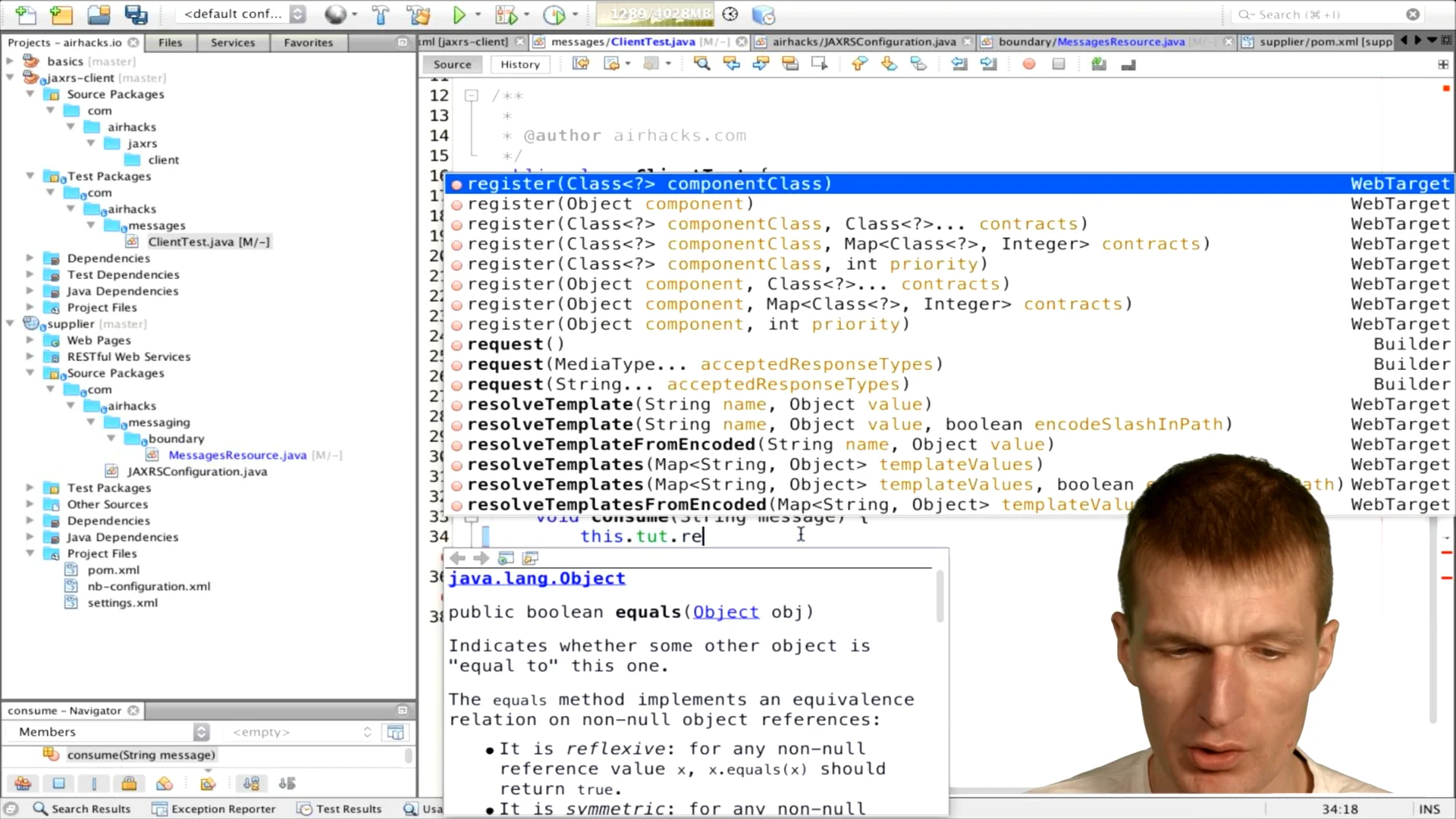Expand RESTful Web Services node
Image resolution: width=1456 pixels, height=819 pixels.
coord(30,356)
